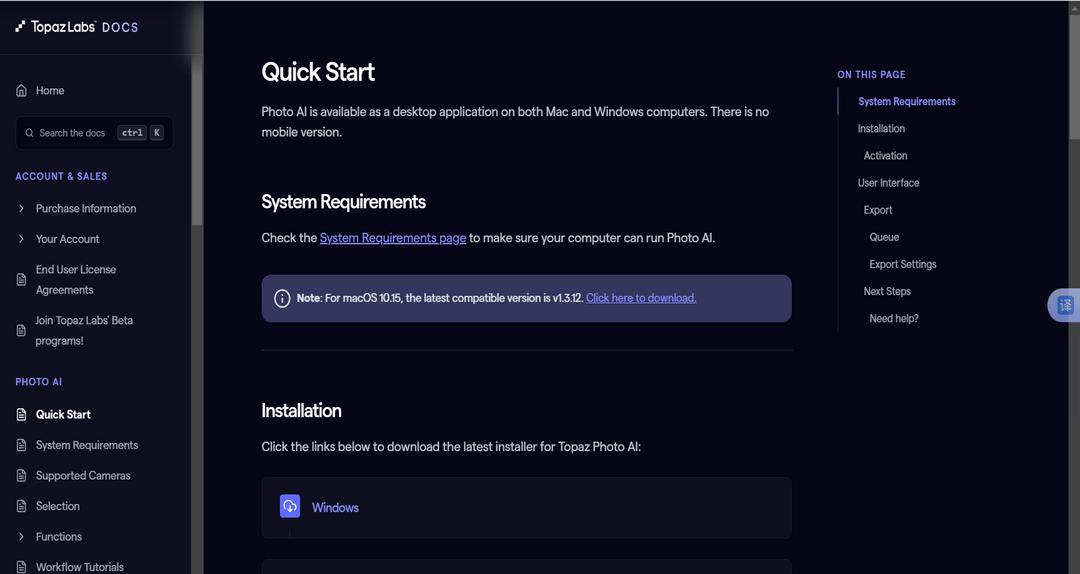1080x574 pixels.
Task: Follow 'Click here to download' link
Action: pyautogui.click(x=641, y=298)
